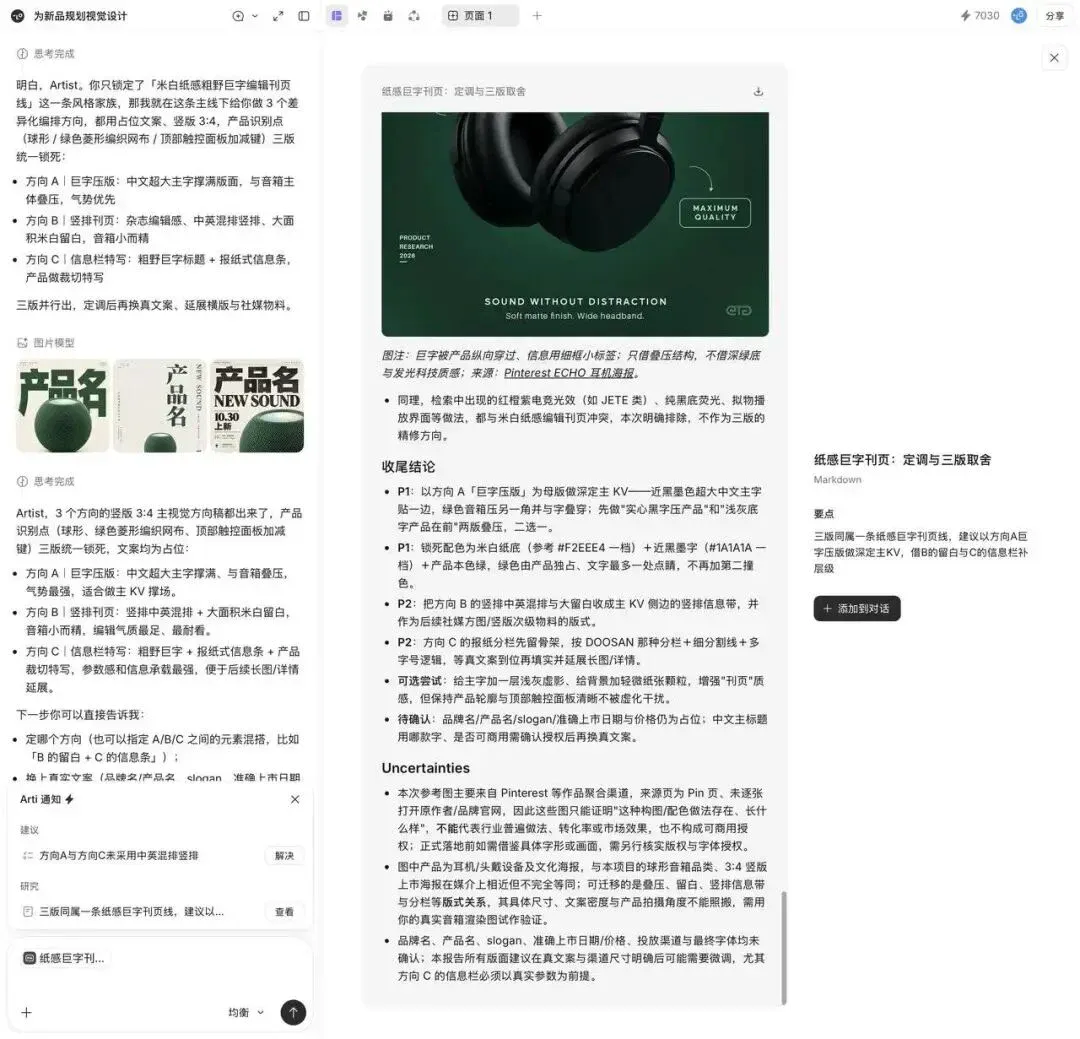
Task: Start a new chat with the plus-bubble icon
Action: pos(238,16)
